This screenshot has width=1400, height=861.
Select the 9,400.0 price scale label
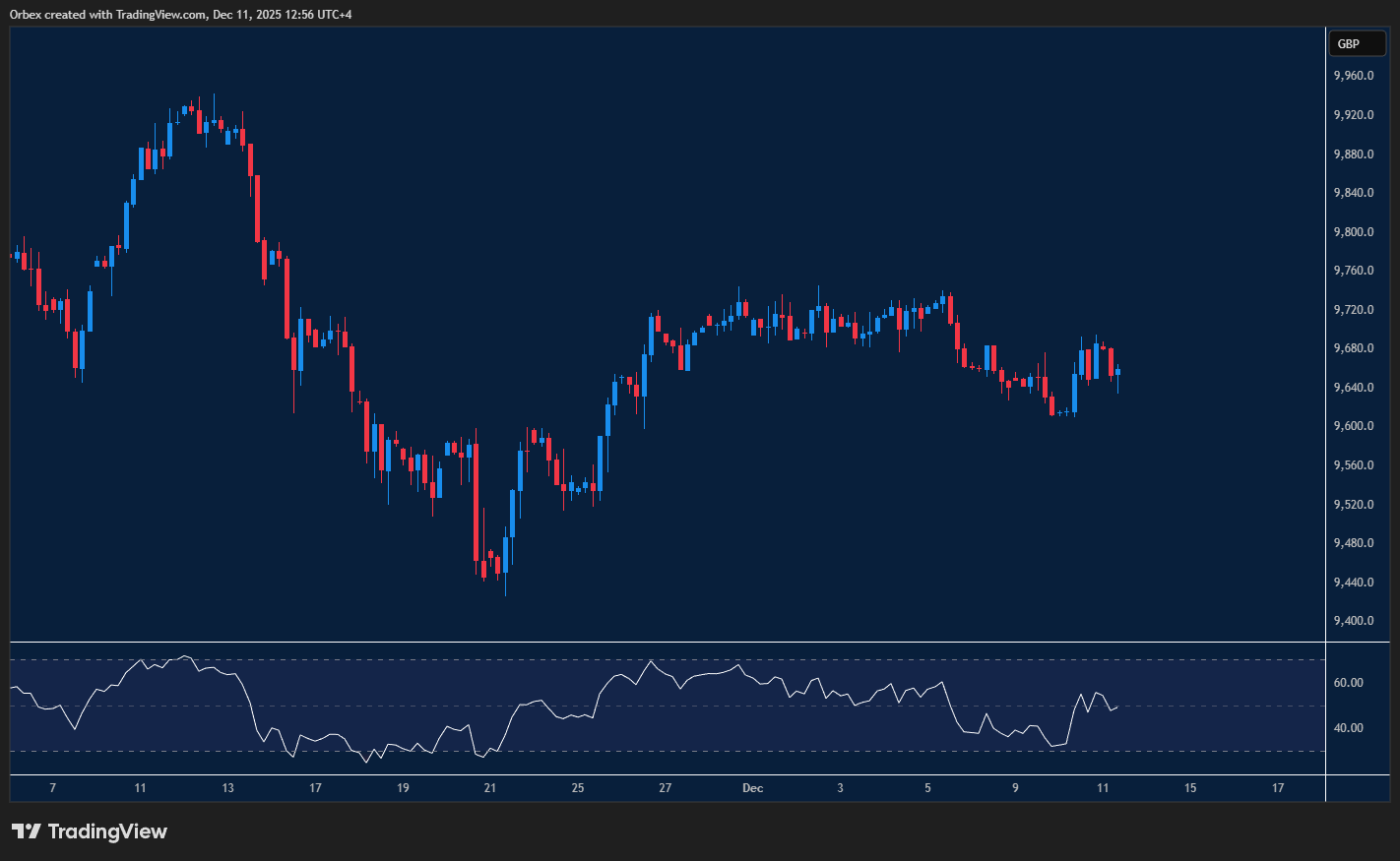pos(1353,621)
